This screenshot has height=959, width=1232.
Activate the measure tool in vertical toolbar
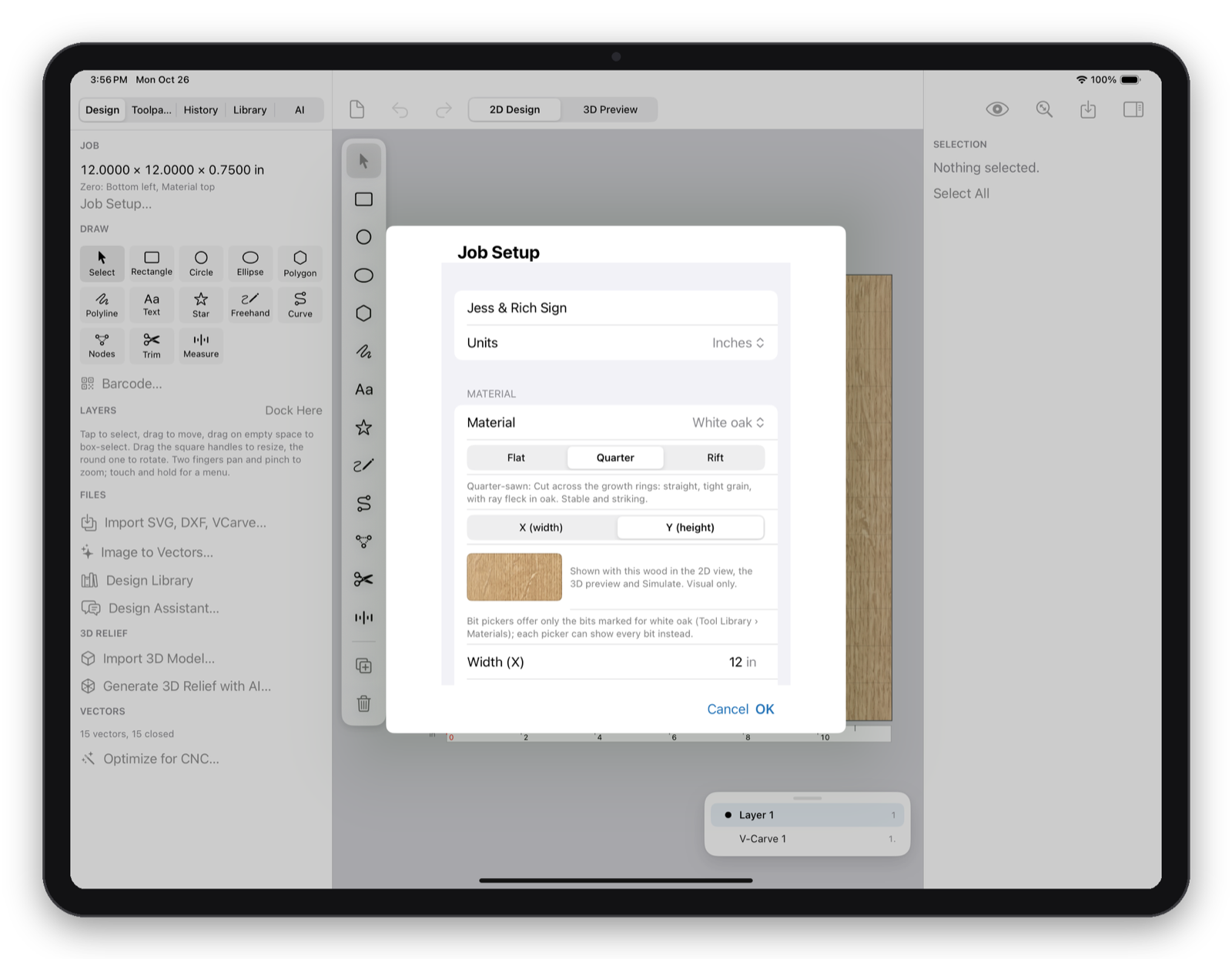[363, 618]
